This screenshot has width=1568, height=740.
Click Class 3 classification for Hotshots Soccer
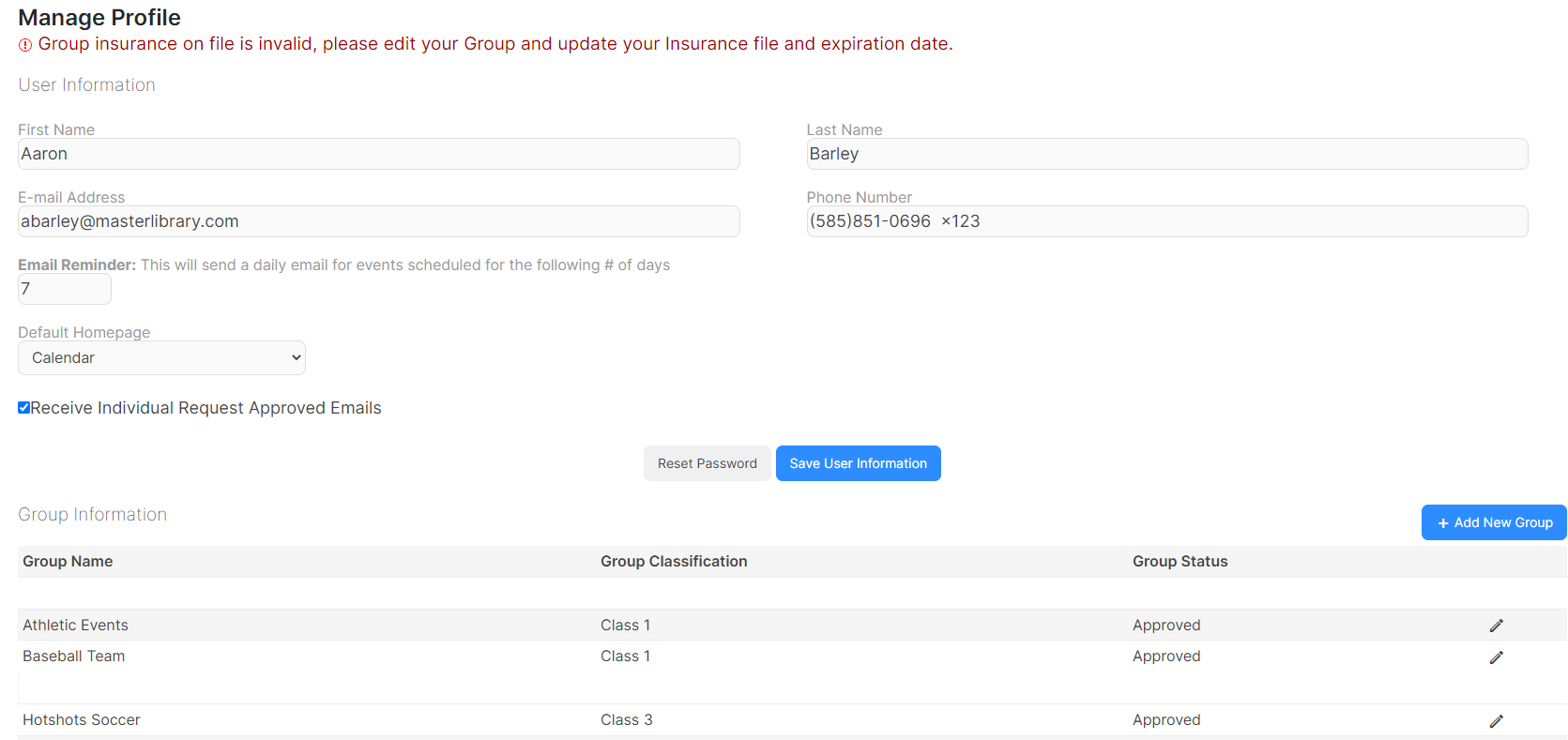(x=626, y=719)
